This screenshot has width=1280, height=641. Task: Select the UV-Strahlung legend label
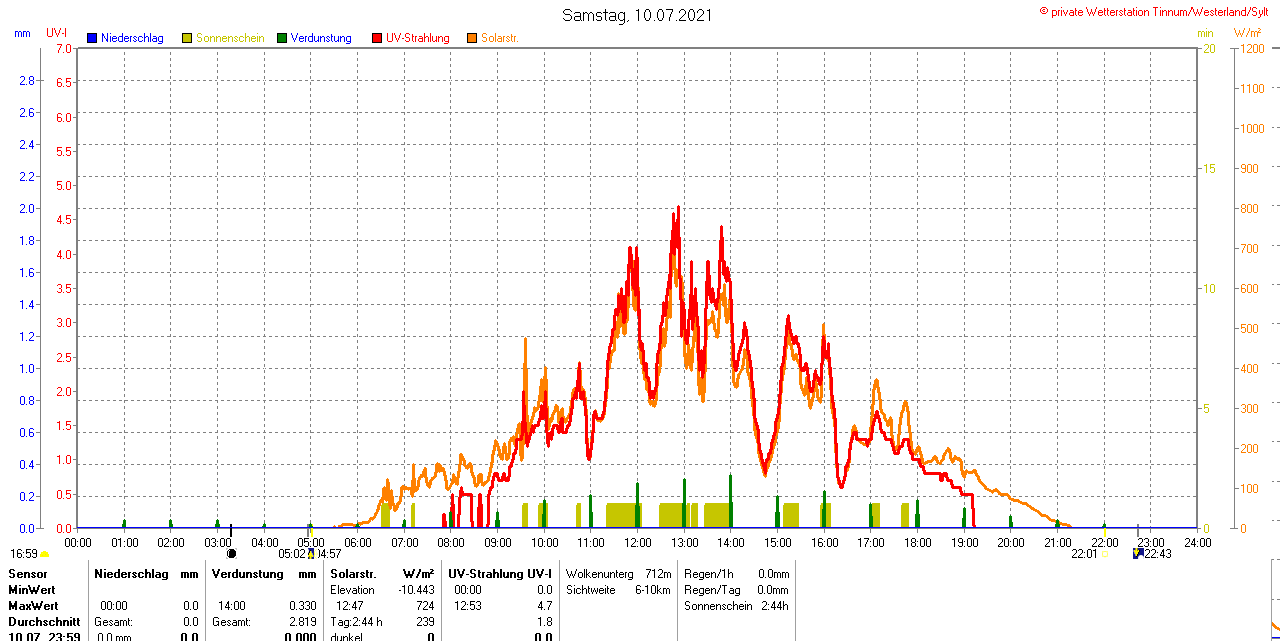pyautogui.click(x=418, y=38)
